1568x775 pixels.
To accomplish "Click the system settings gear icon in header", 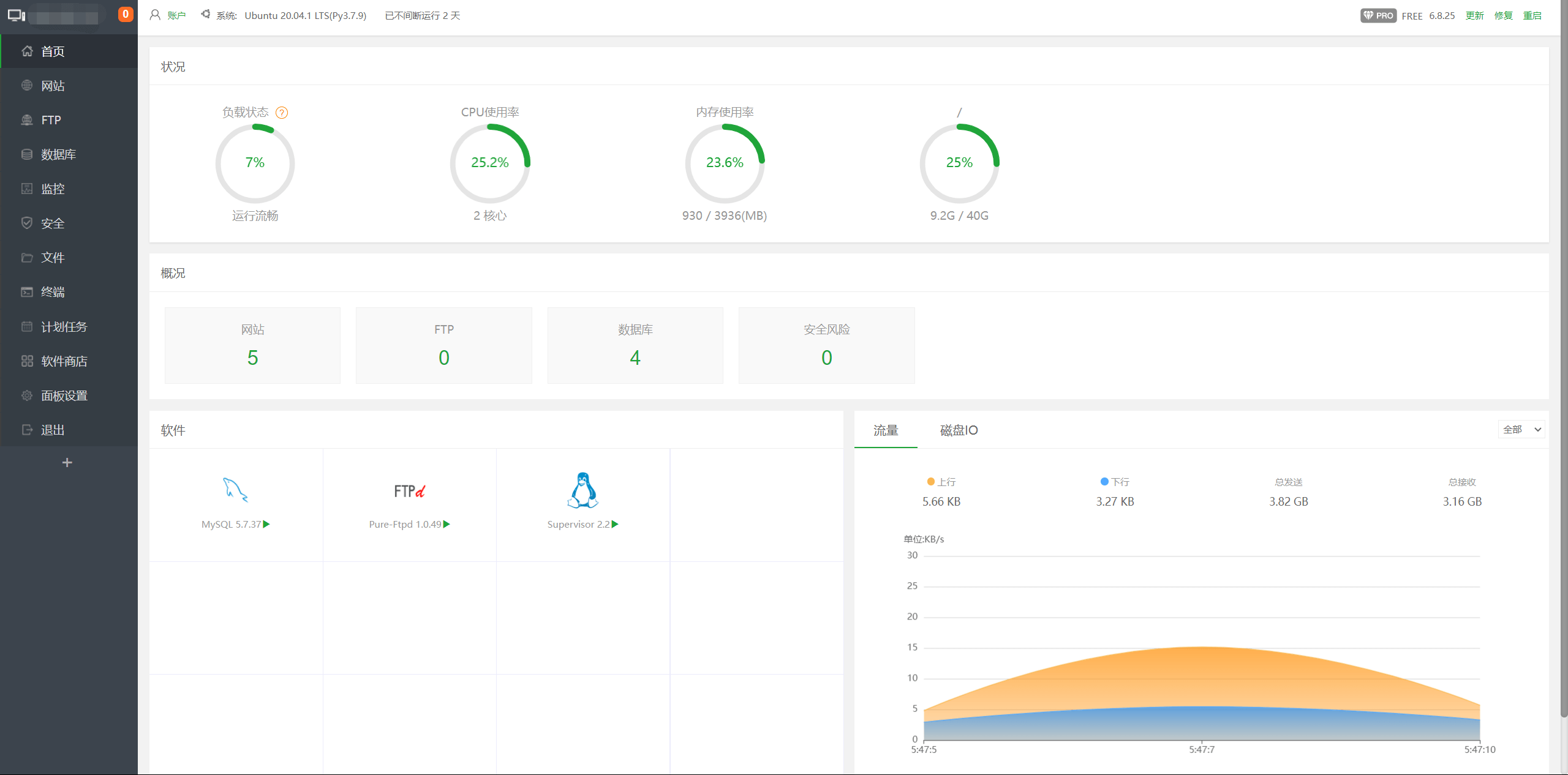I will tap(206, 14).
